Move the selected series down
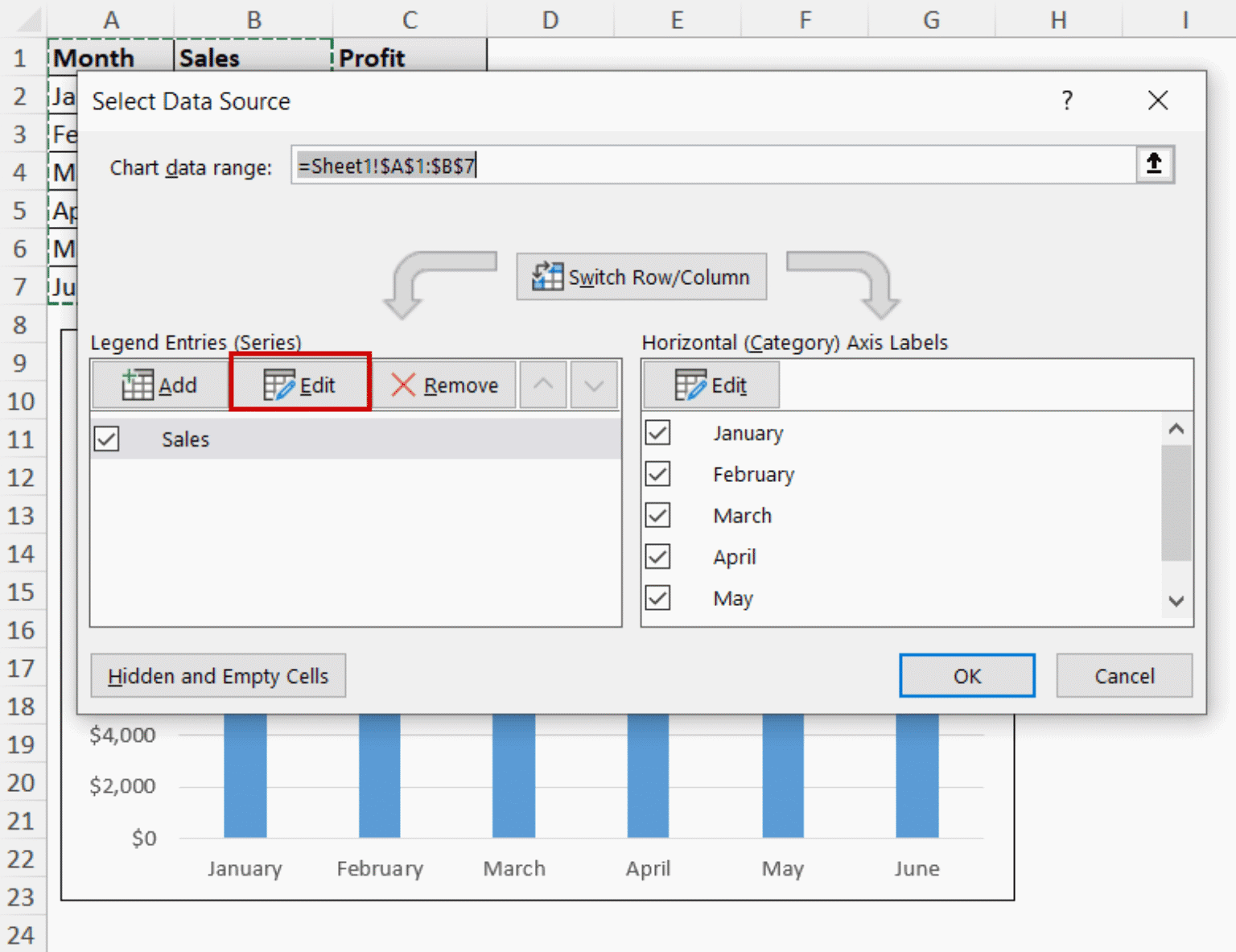 593,385
